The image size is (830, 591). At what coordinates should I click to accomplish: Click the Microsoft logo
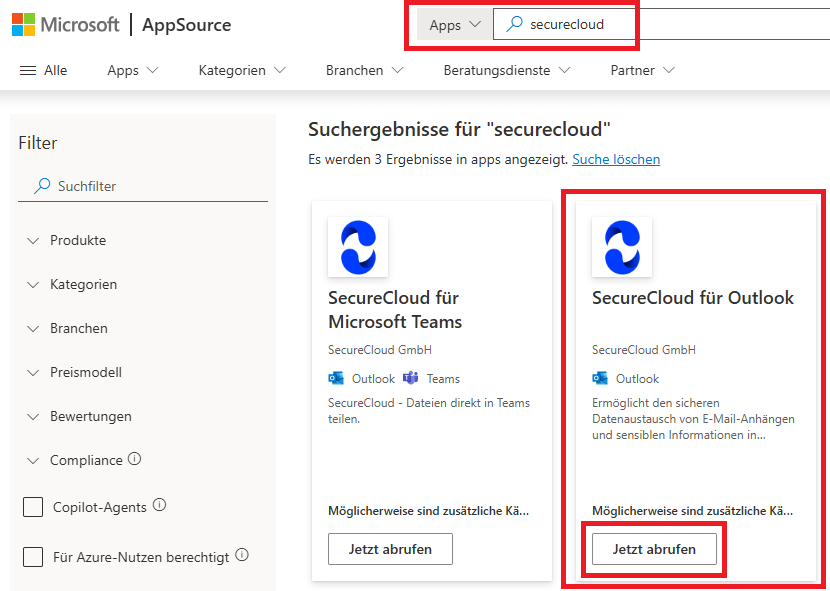tap(23, 24)
